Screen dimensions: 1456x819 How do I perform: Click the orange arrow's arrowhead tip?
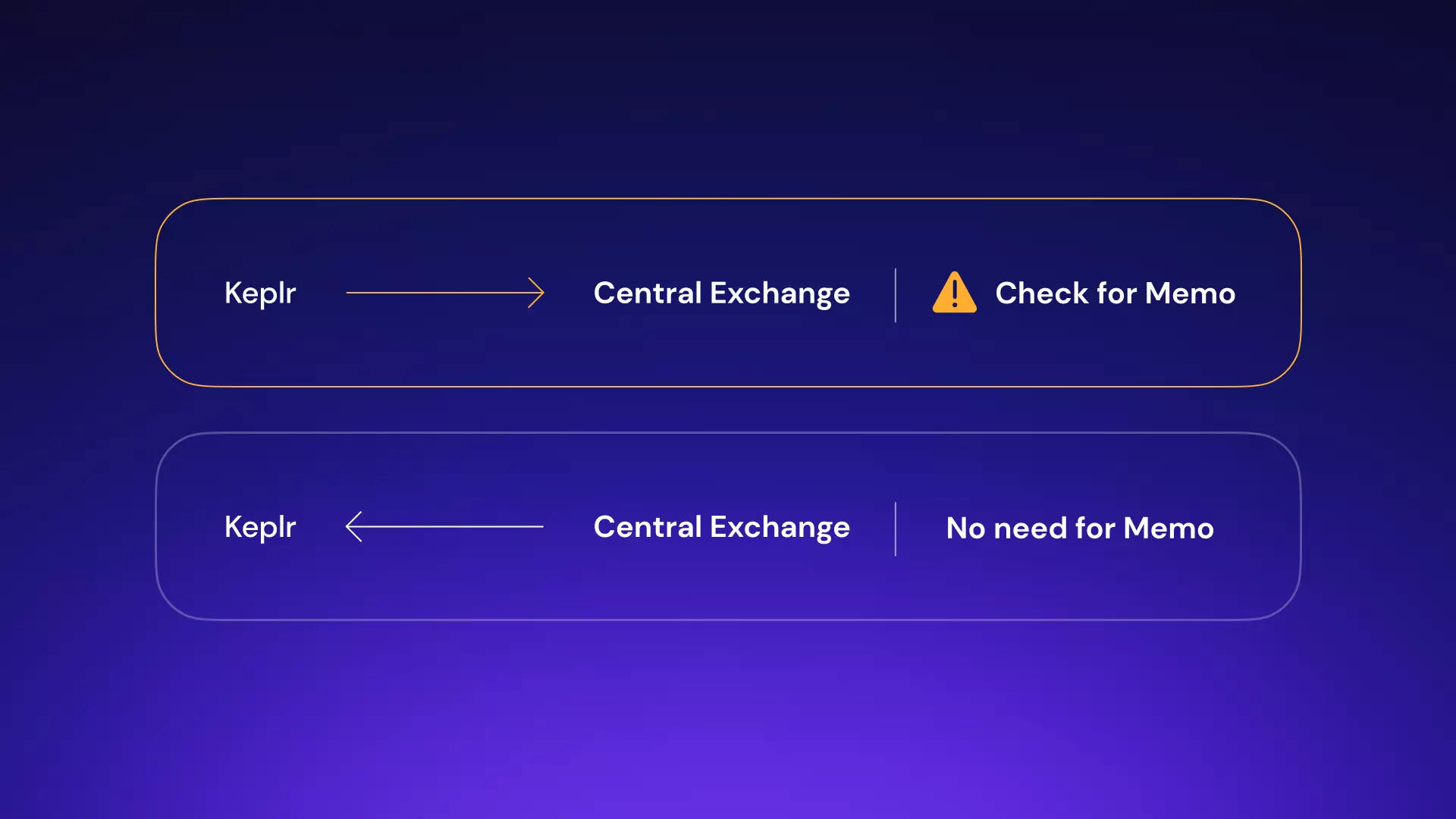541,292
